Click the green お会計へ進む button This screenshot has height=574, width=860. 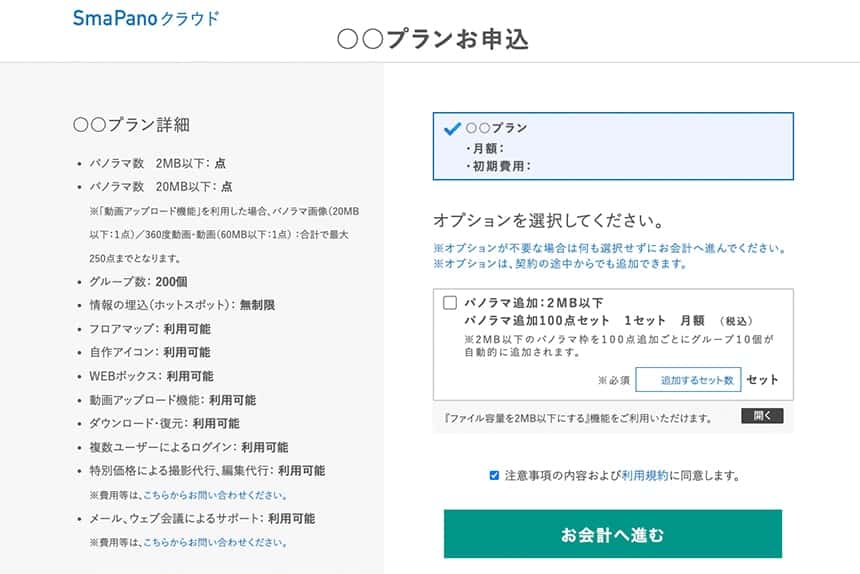[613, 534]
